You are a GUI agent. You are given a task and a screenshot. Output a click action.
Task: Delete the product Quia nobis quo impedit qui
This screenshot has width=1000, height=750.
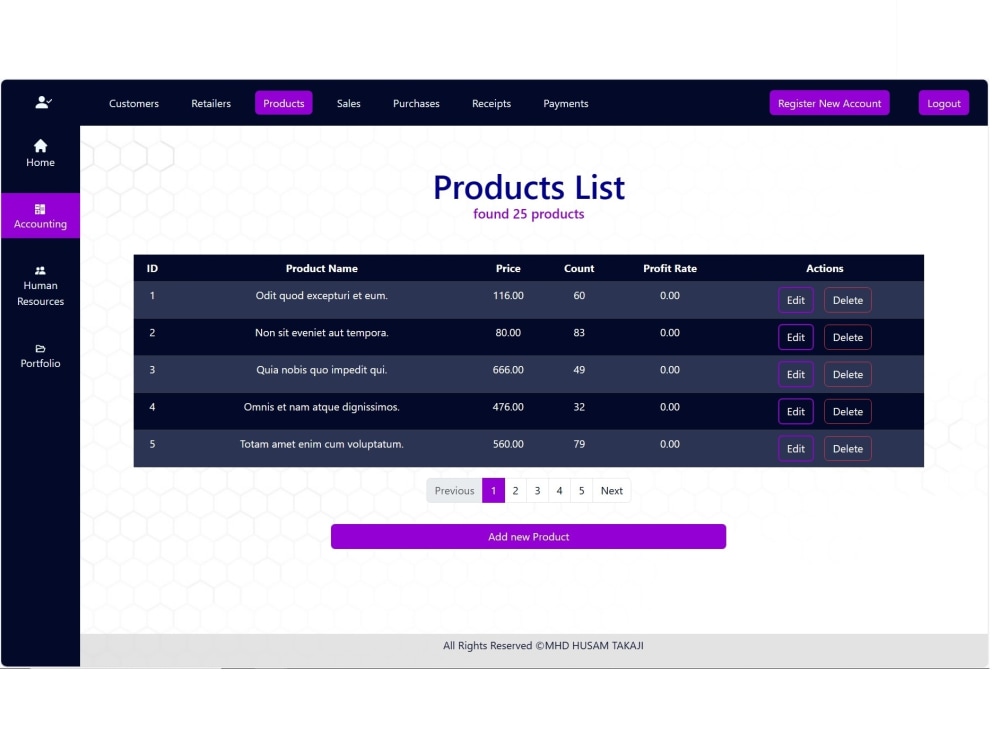(847, 374)
